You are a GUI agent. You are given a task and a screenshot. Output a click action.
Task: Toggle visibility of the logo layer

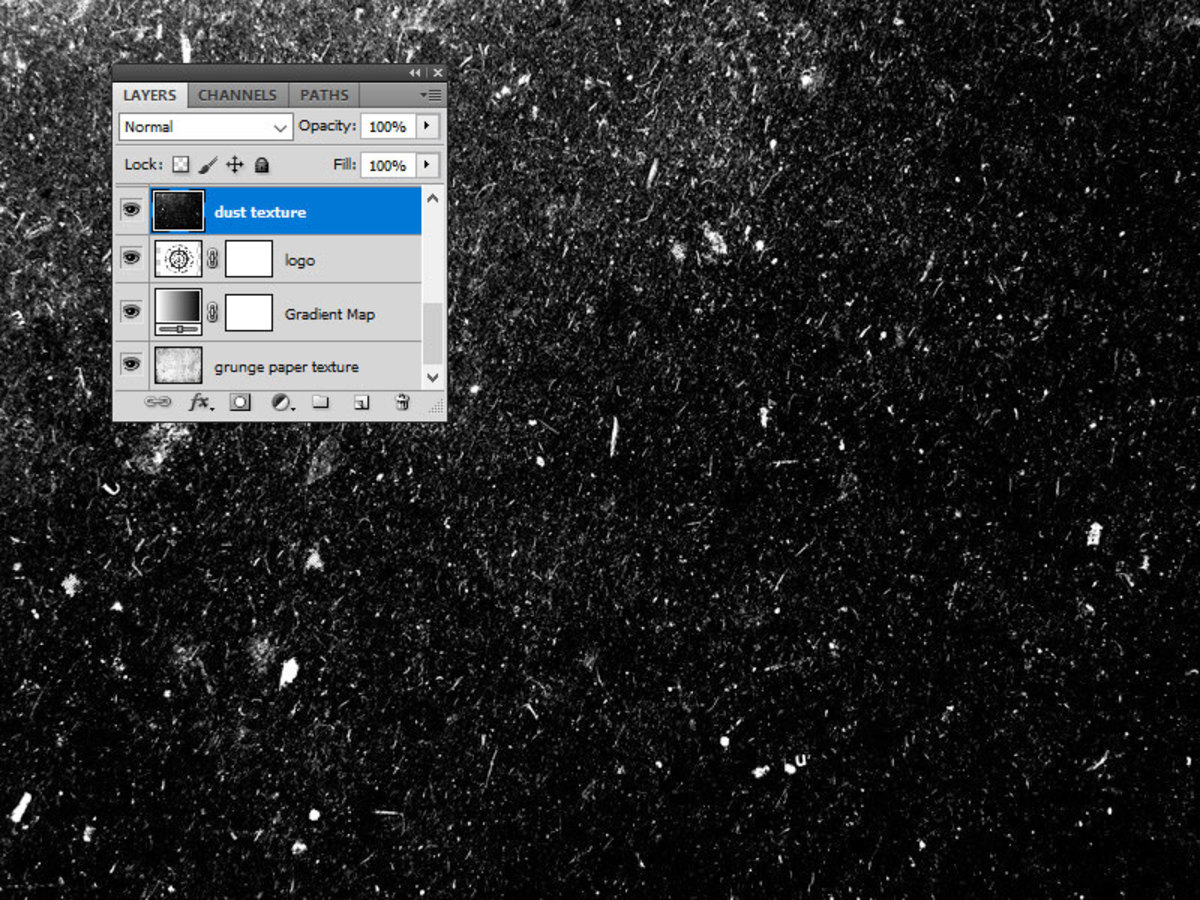(x=131, y=258)
